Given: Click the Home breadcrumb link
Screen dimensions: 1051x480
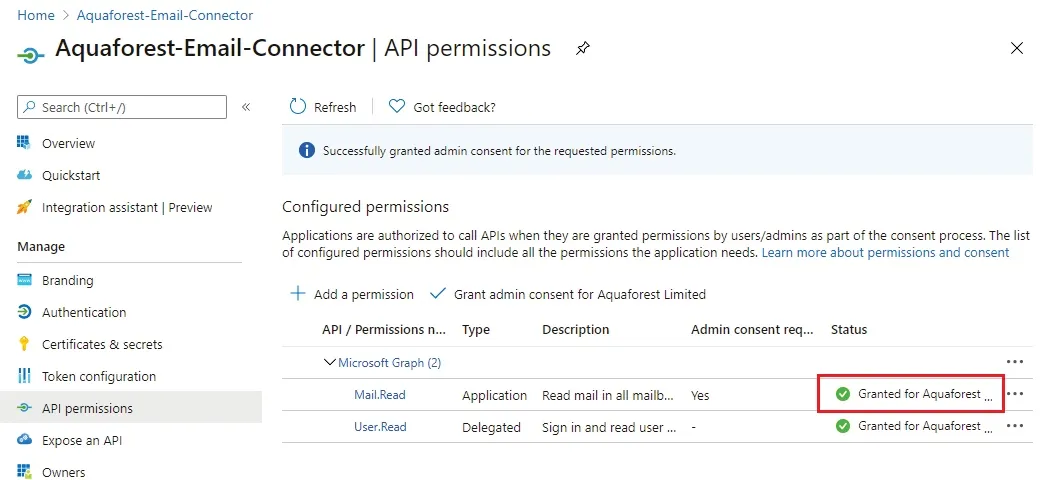Looking at the screenshot, I should tap(36, 15).
